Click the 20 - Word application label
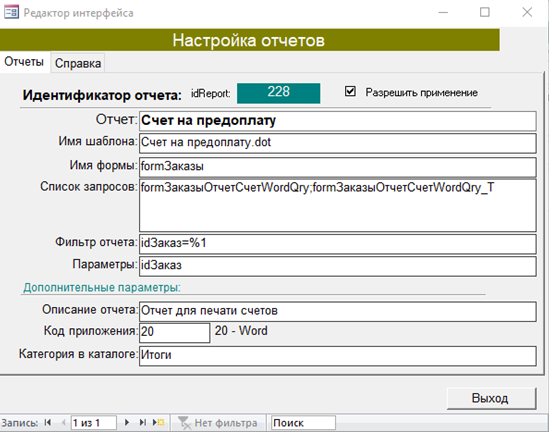550x432 pixels. [241, 331]
